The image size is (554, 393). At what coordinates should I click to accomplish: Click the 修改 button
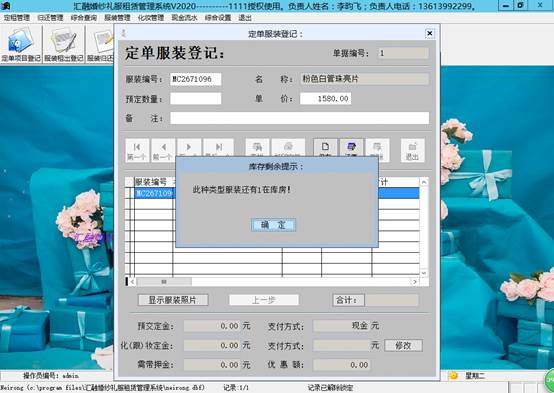click(403, 345)
